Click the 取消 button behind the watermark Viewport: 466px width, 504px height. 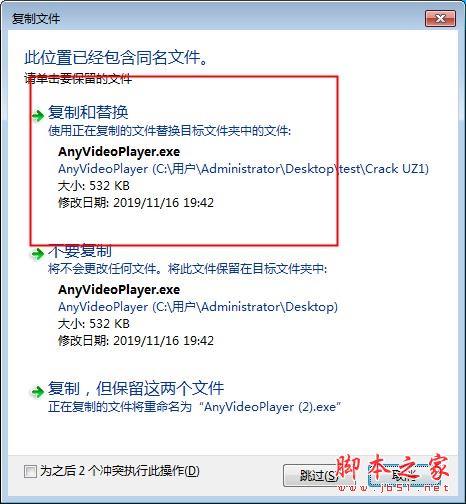(x=404, y=475)
